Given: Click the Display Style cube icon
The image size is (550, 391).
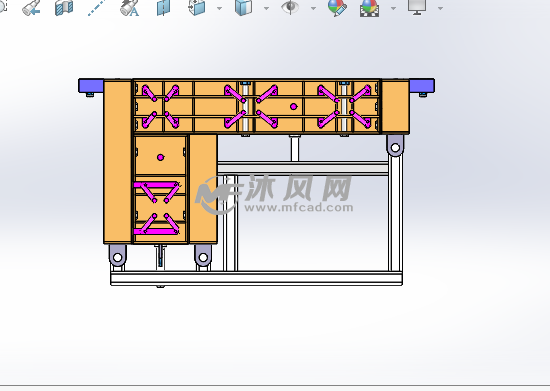Looking at the screenshot, I should point(243,8).
